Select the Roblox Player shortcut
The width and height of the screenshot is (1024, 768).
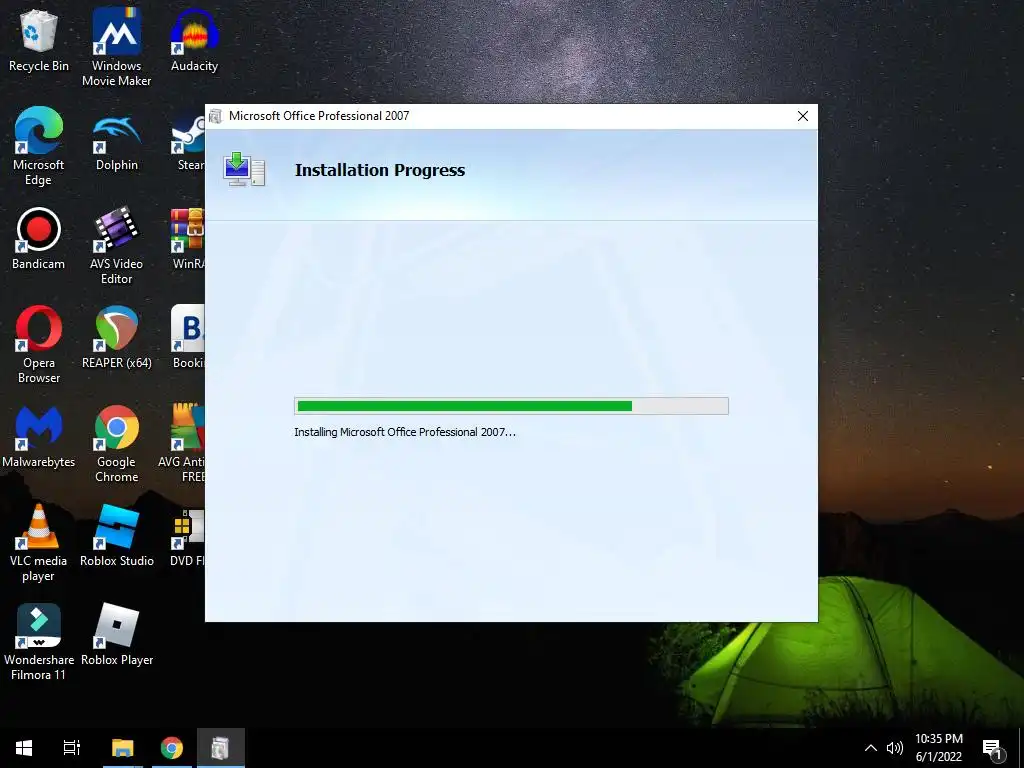pos(117,635)
